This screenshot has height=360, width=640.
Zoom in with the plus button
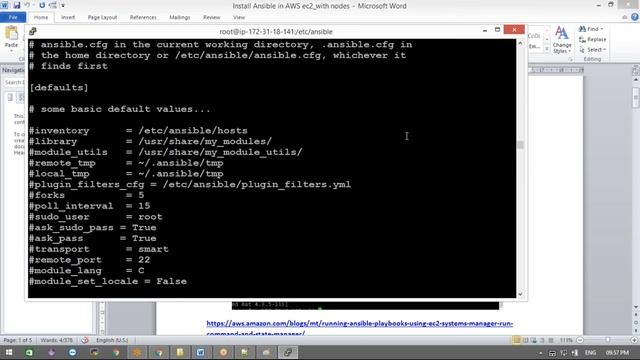click(x=634, y=340)
